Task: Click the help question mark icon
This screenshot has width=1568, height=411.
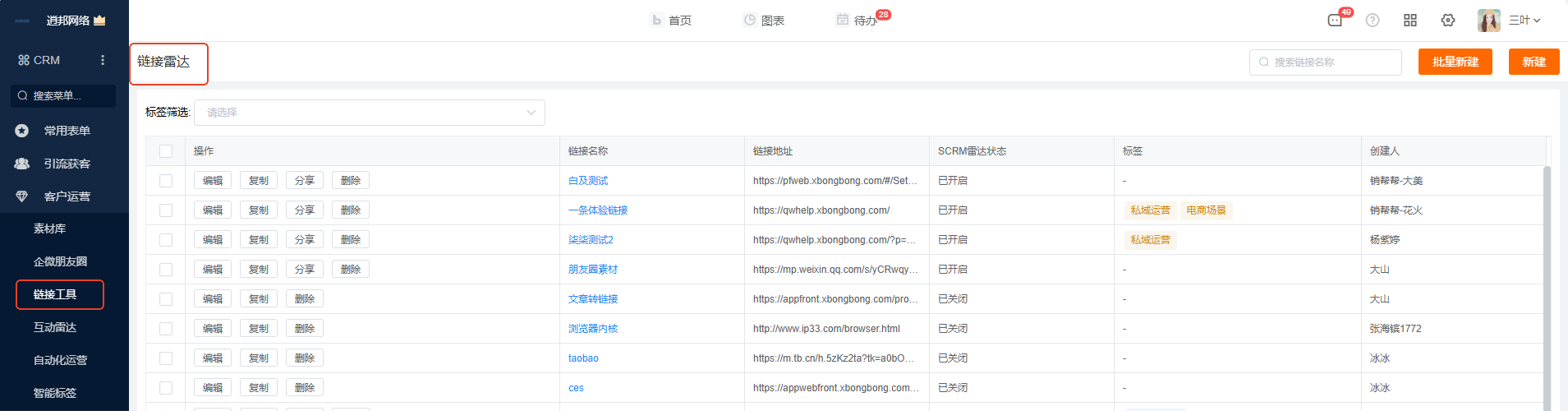Action: click(x=1373, y=21)
